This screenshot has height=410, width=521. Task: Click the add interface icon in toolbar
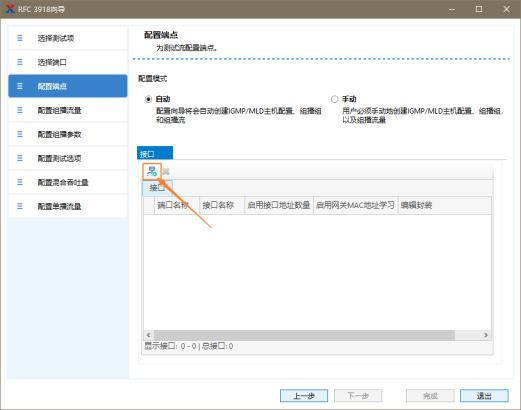(152, 172)
